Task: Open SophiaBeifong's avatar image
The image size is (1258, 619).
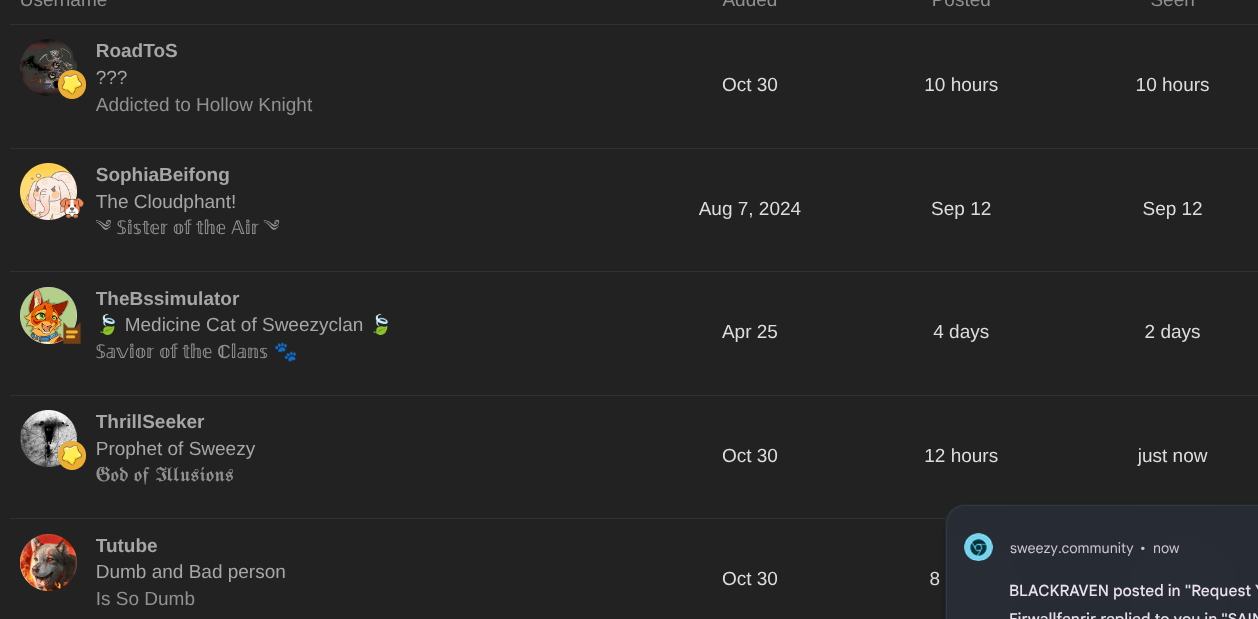Action: (46, 189)
